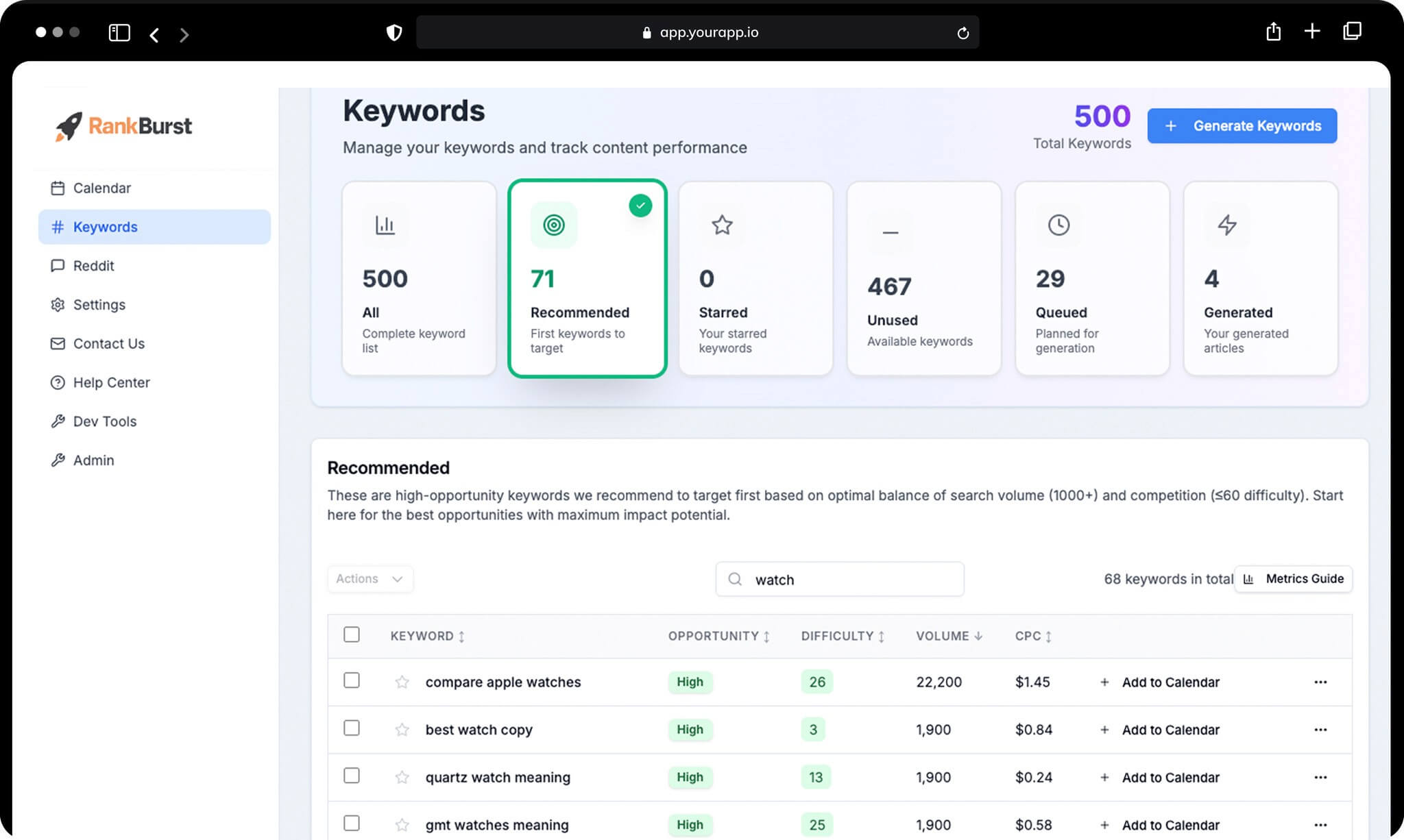The image size is (1404, 840).
Task: Check the box for 'compare apple watches'
Action: pos(352,680)
